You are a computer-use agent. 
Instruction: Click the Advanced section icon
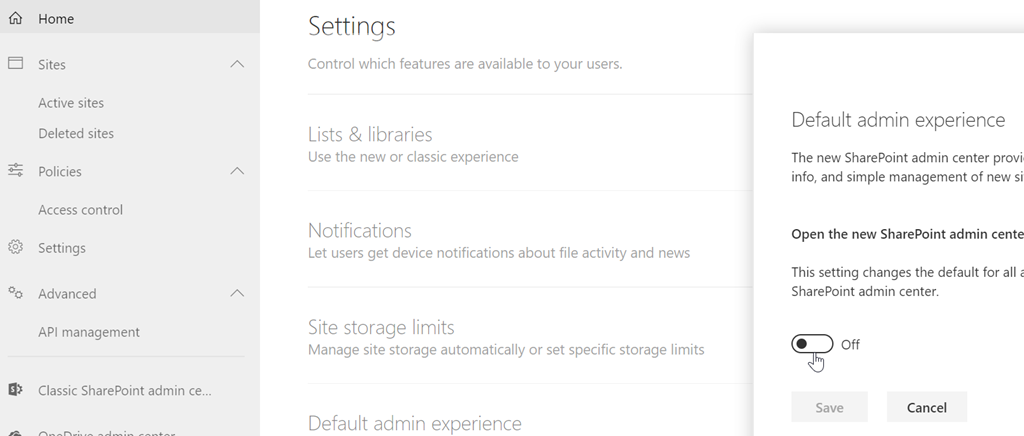click(15, 293)
